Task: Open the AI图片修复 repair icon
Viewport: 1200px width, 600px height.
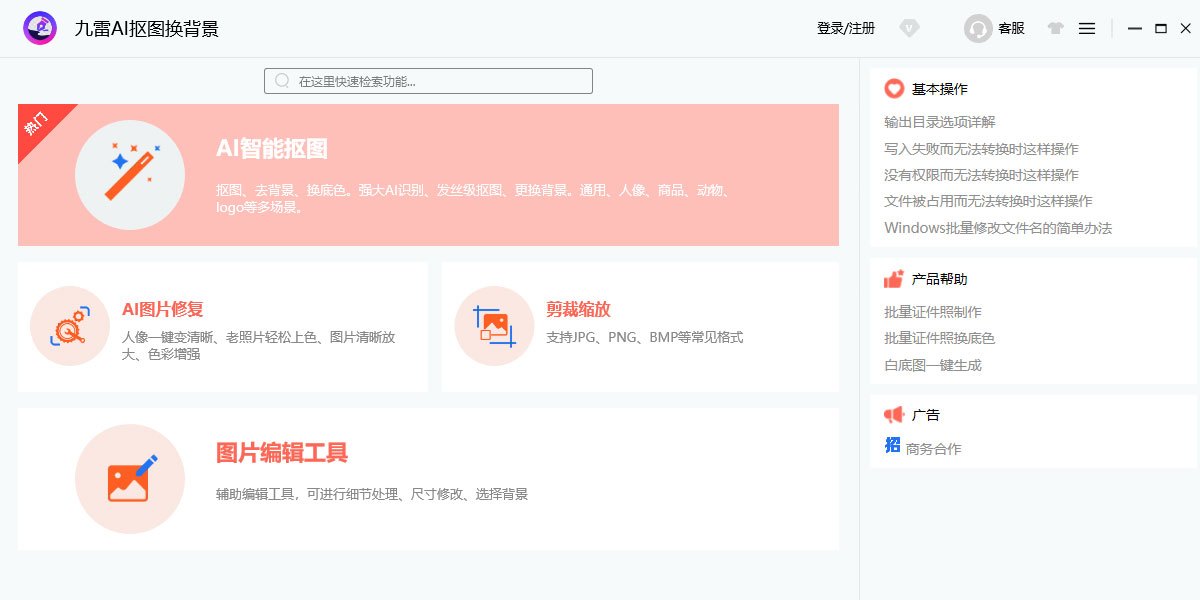Action: 70,326
